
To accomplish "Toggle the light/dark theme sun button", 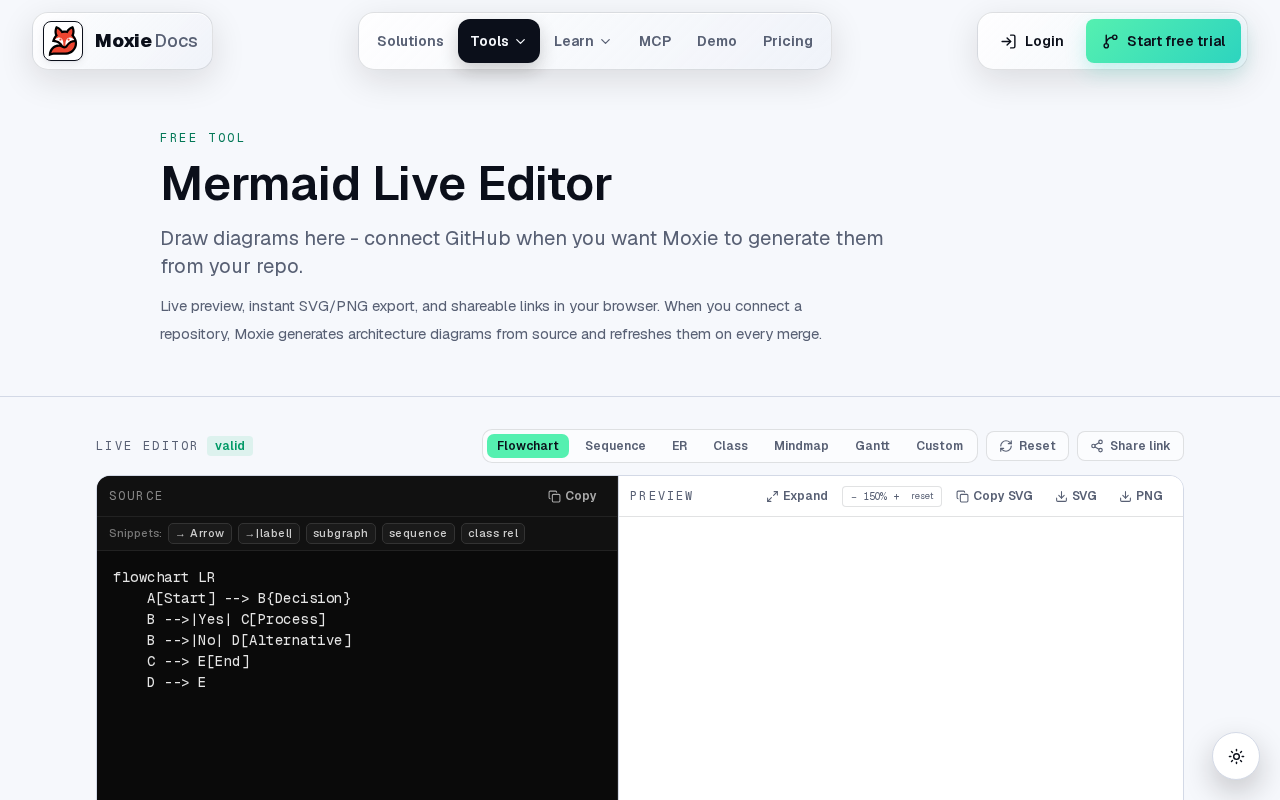I will coord(1236,756).
